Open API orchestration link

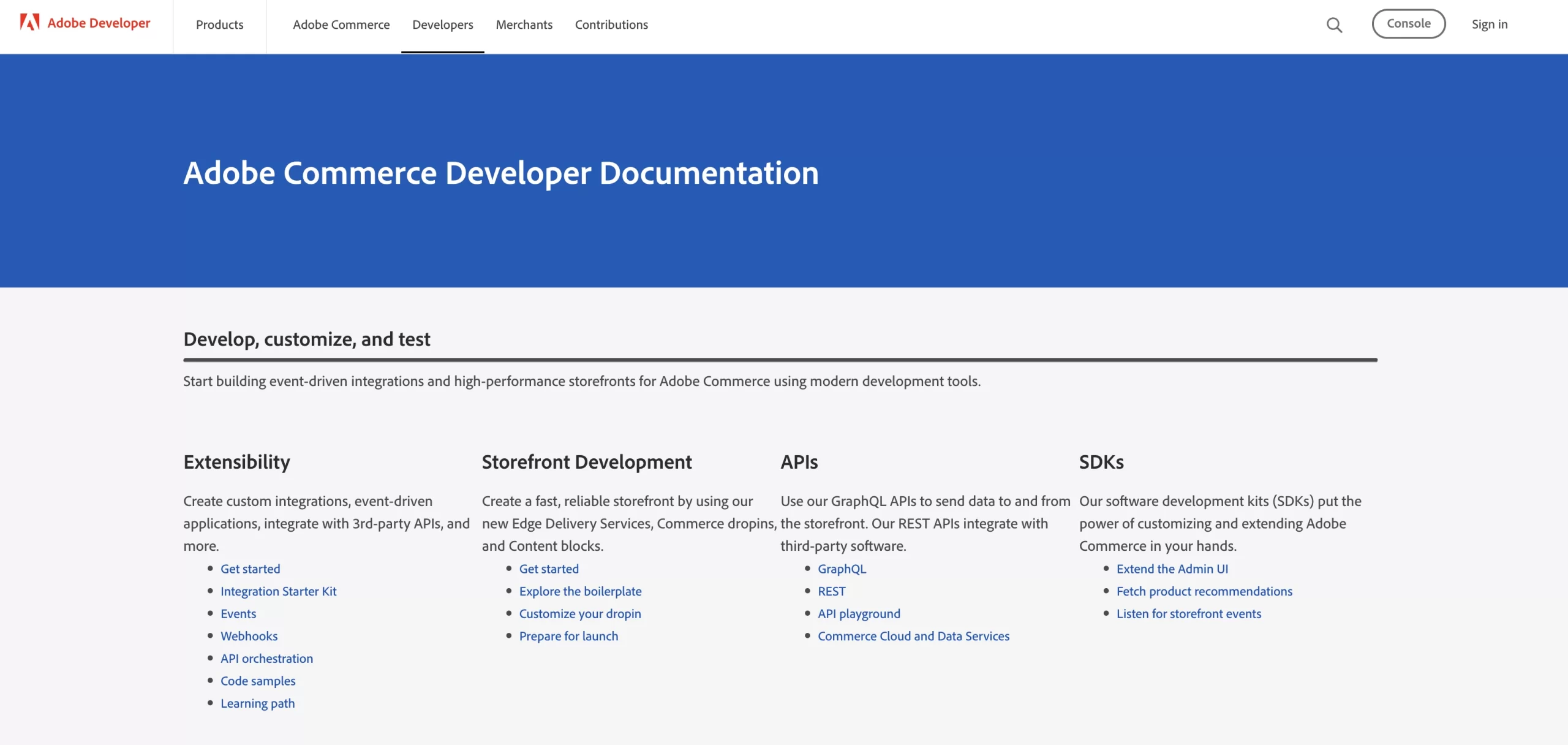coord(266,659)
